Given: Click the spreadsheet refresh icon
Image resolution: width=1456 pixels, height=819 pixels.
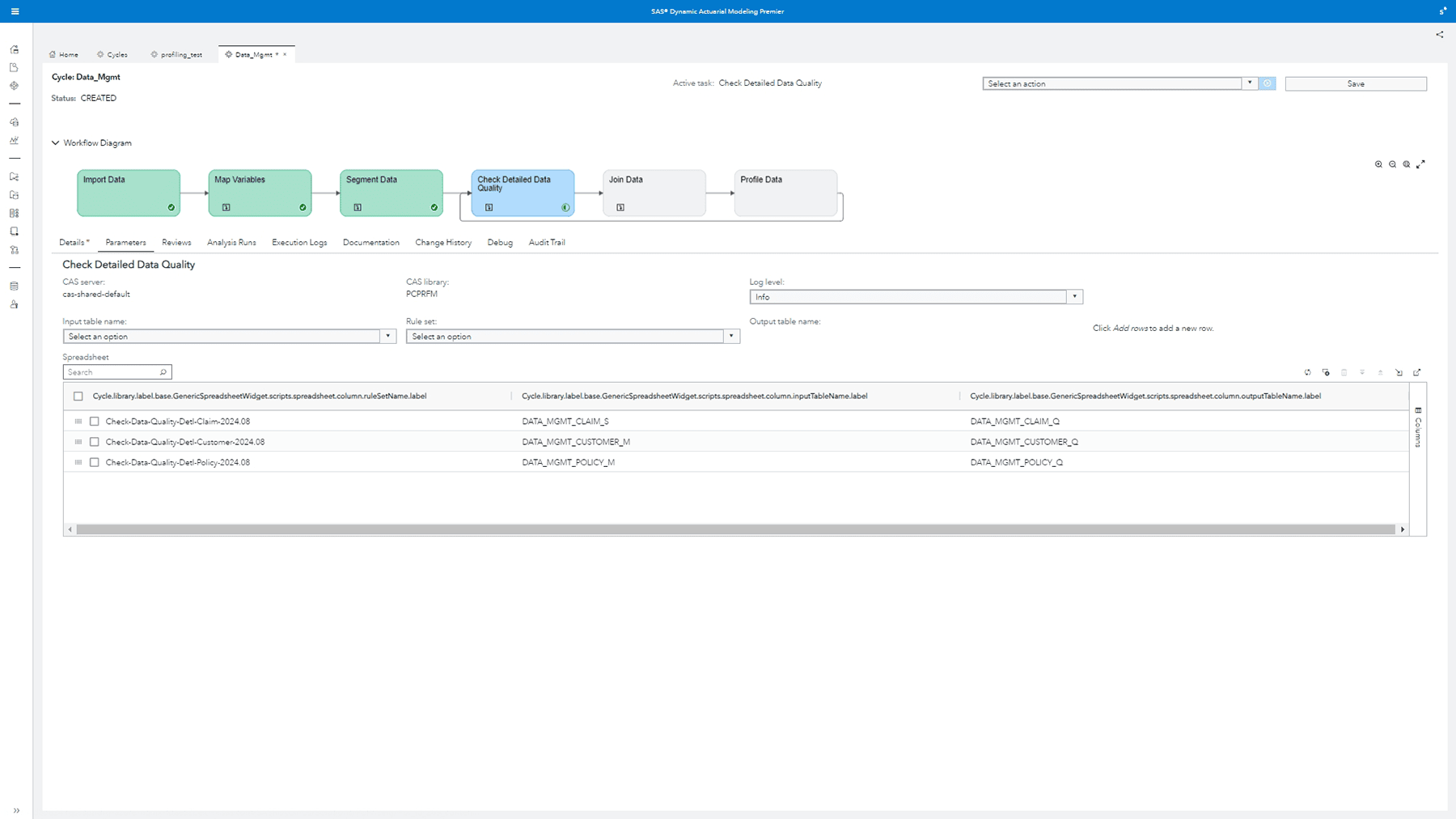Looking at the screenshot, I should coord(1308,372).
